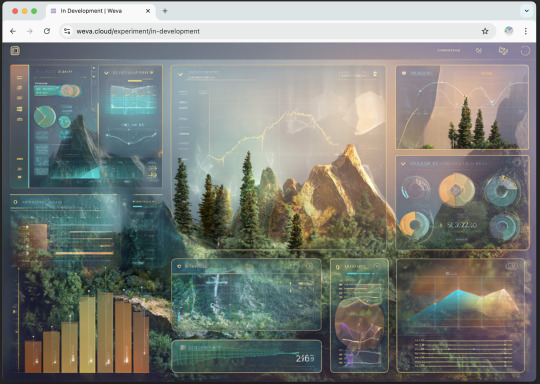This screenshot has width=540, height=384.
Task: Click the orange donut chart in right panel
Action: pos(457,190)
